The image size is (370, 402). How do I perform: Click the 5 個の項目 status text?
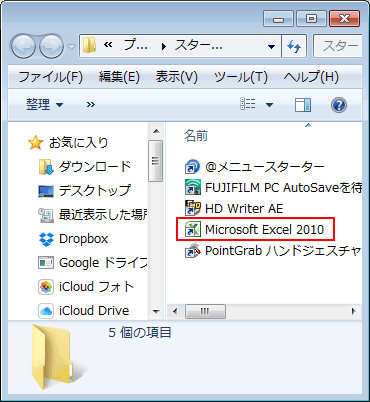coord(140,333)
